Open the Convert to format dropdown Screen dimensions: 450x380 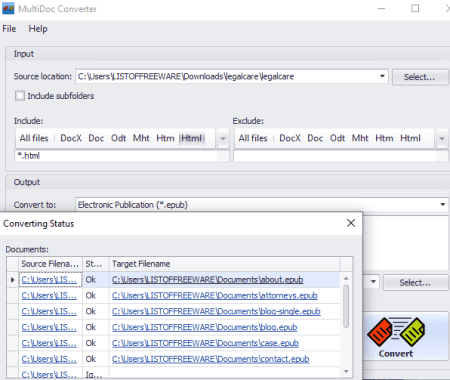[x=443, y=204]
